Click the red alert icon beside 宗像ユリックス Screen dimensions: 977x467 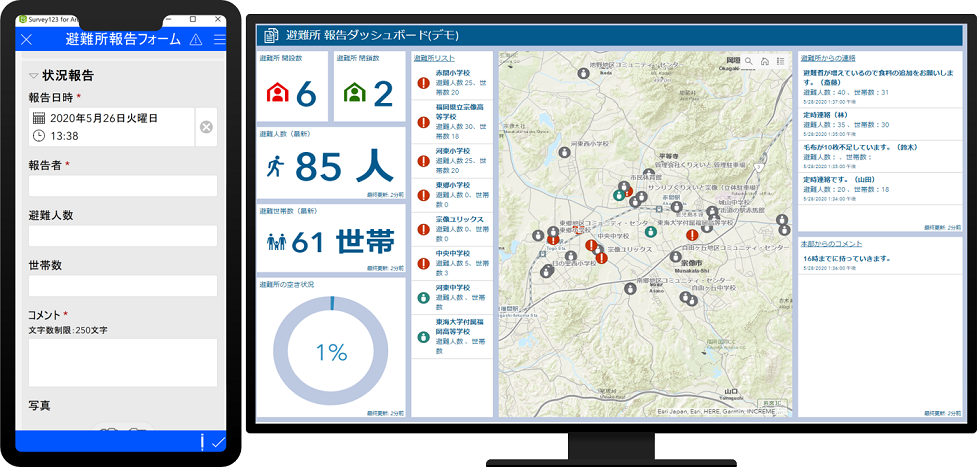point(424,229)
